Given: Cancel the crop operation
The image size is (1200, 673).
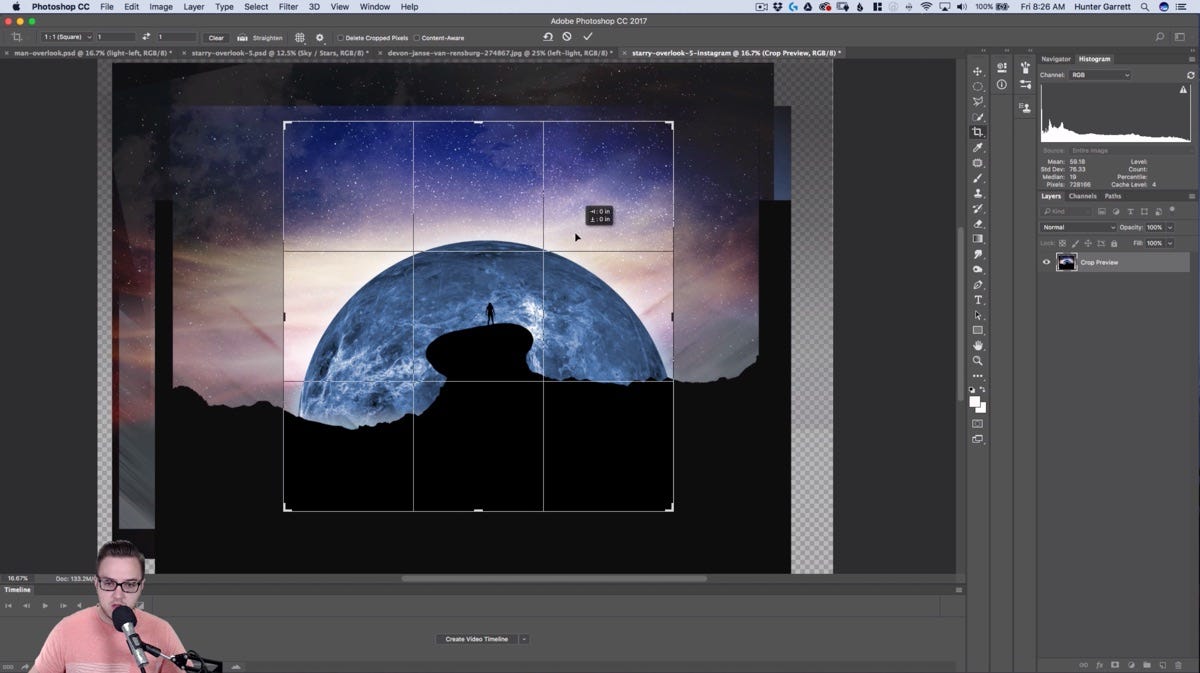Looking at the screenshot, I should (x=567, y=37).
